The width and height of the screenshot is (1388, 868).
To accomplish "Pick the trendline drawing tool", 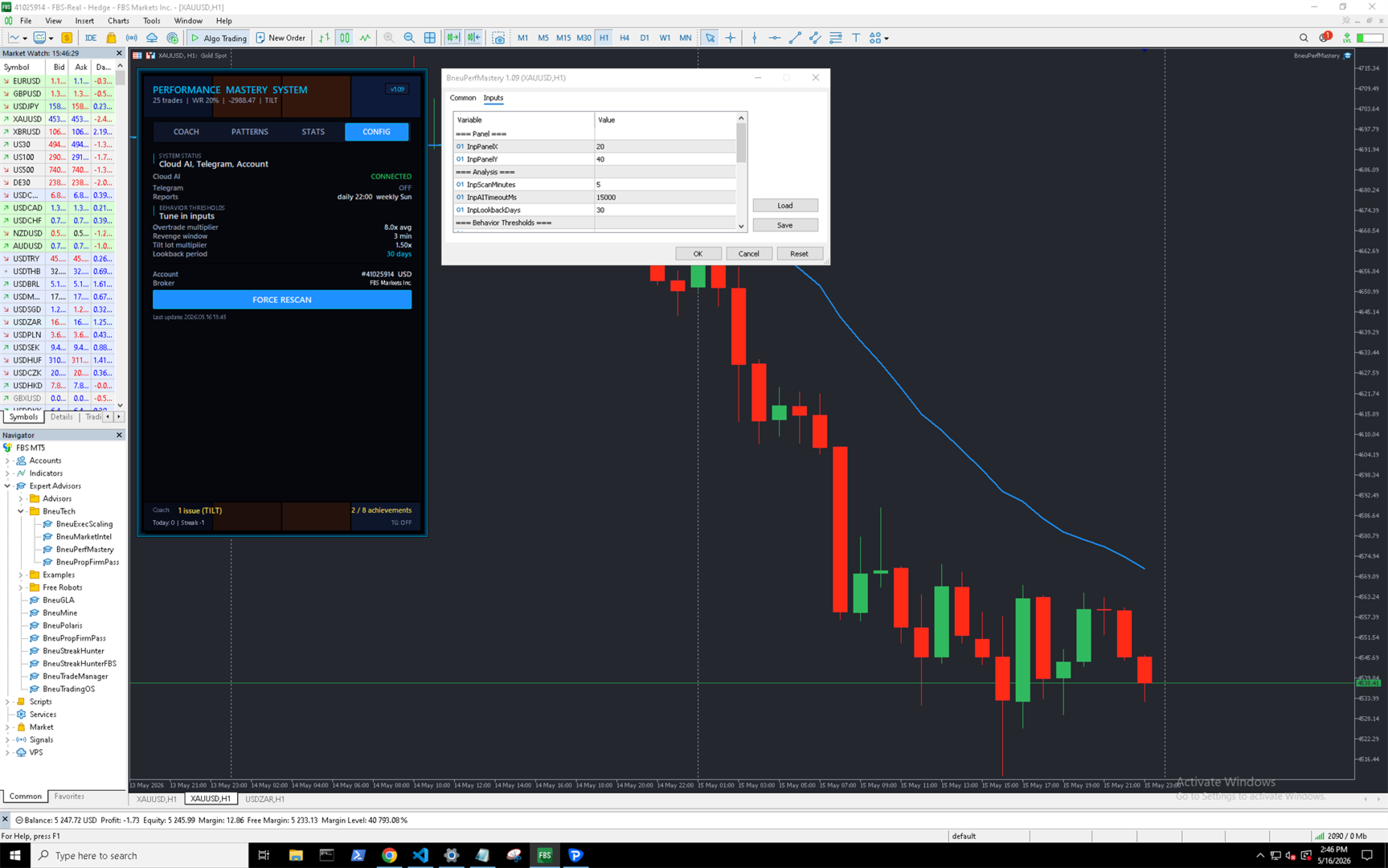I will 795,38.
